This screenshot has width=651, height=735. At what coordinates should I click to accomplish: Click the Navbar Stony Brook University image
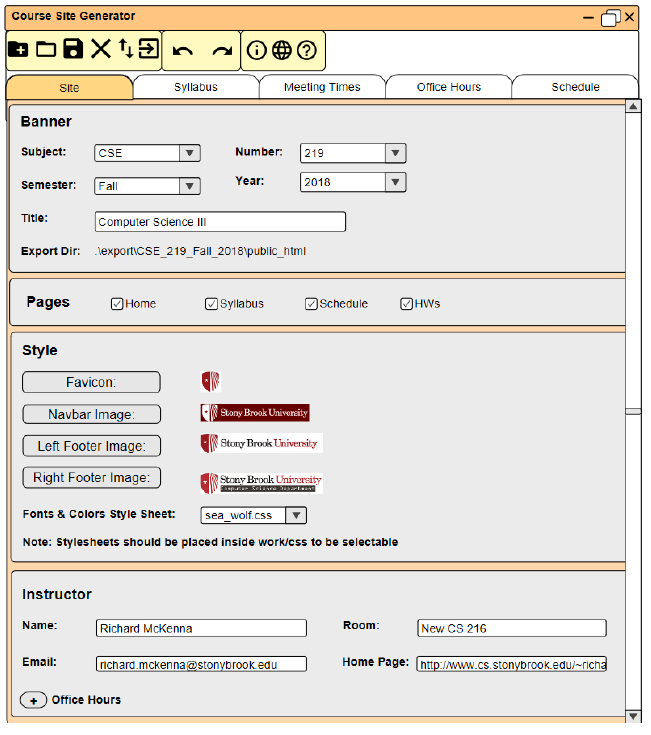pos(255,413)
